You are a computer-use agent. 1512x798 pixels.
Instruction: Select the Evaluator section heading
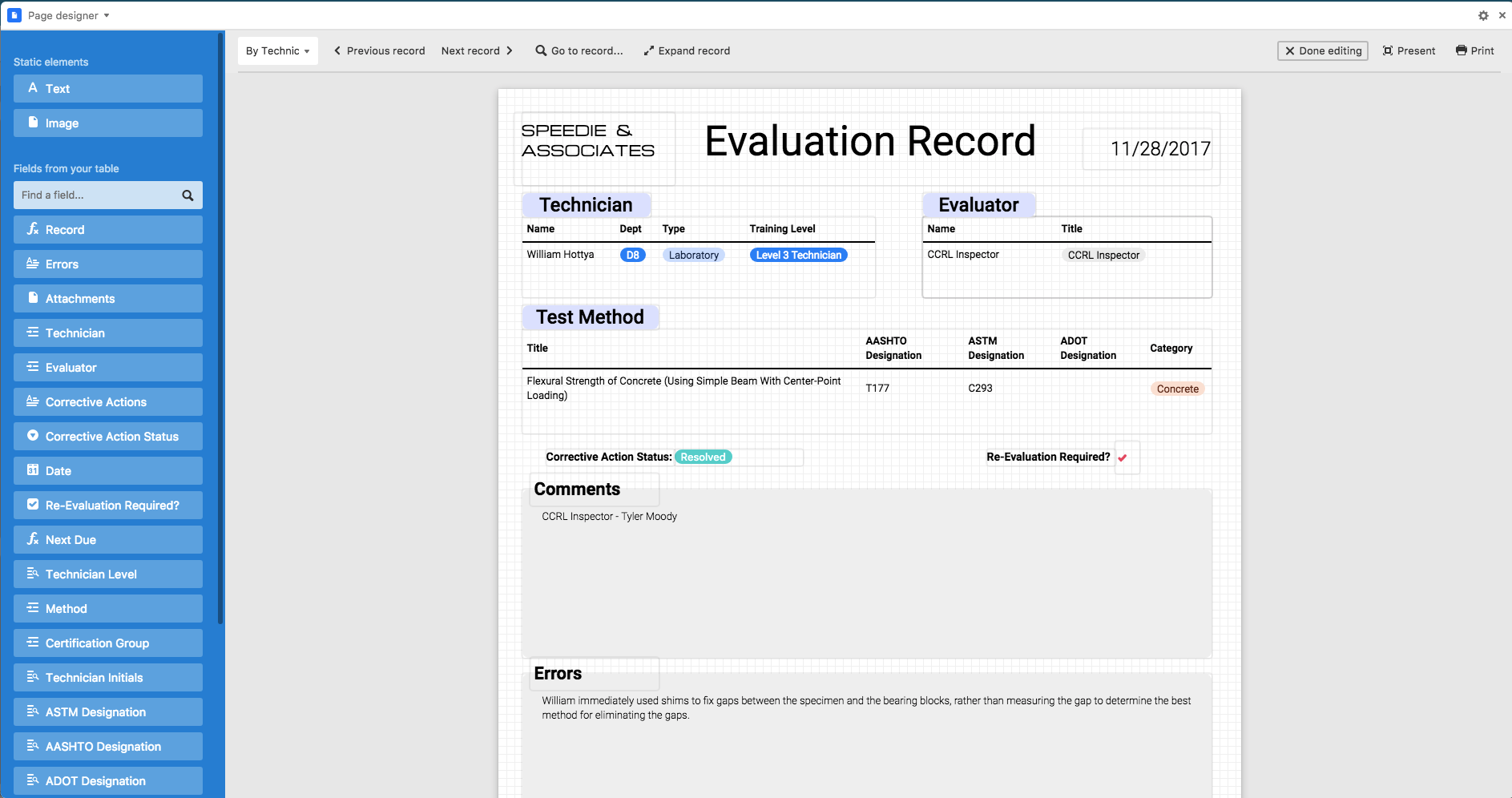pos(978,205)
